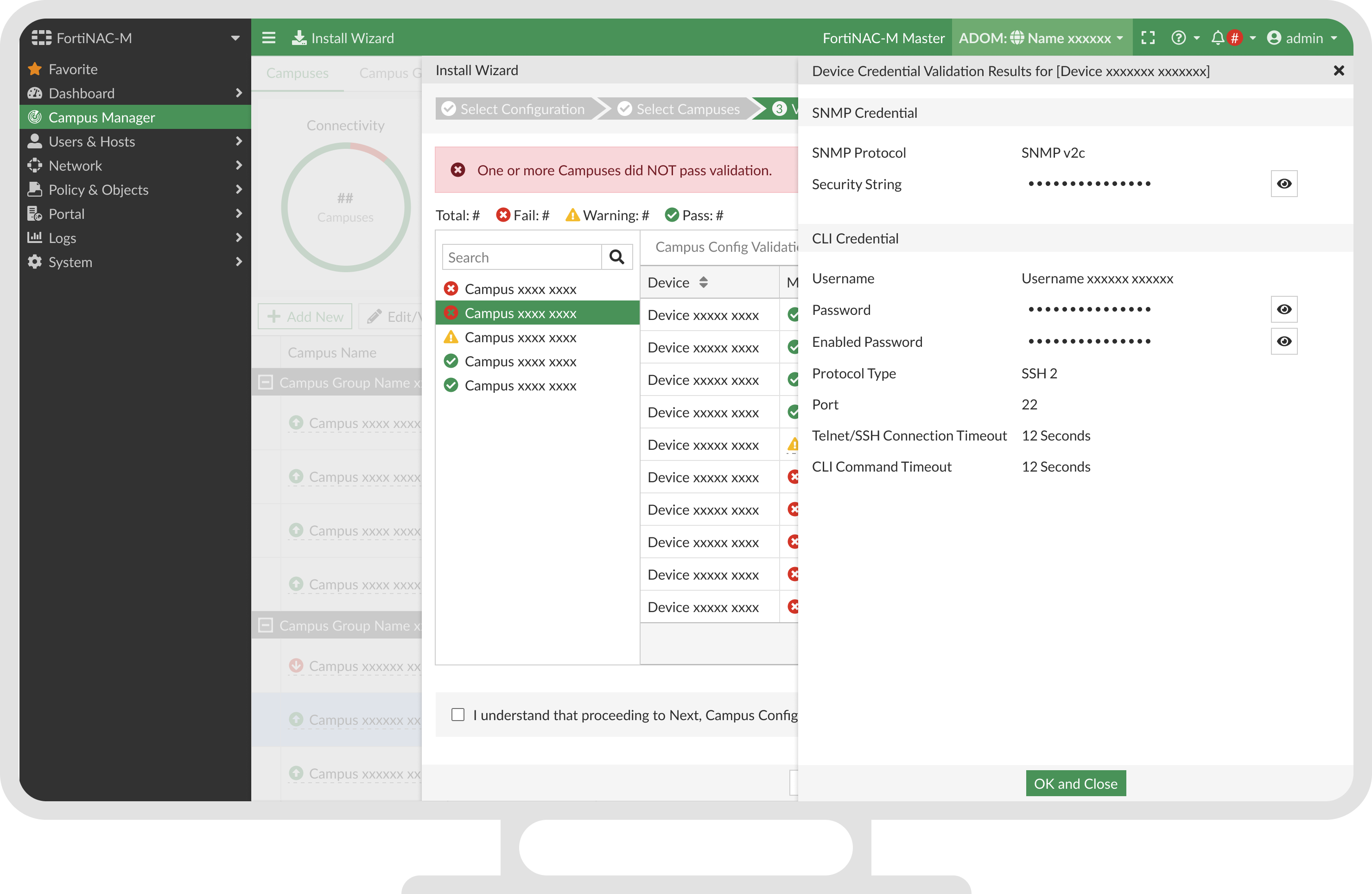Sort by the Device column arrows
1372x894 pixels.
point(703,282)
